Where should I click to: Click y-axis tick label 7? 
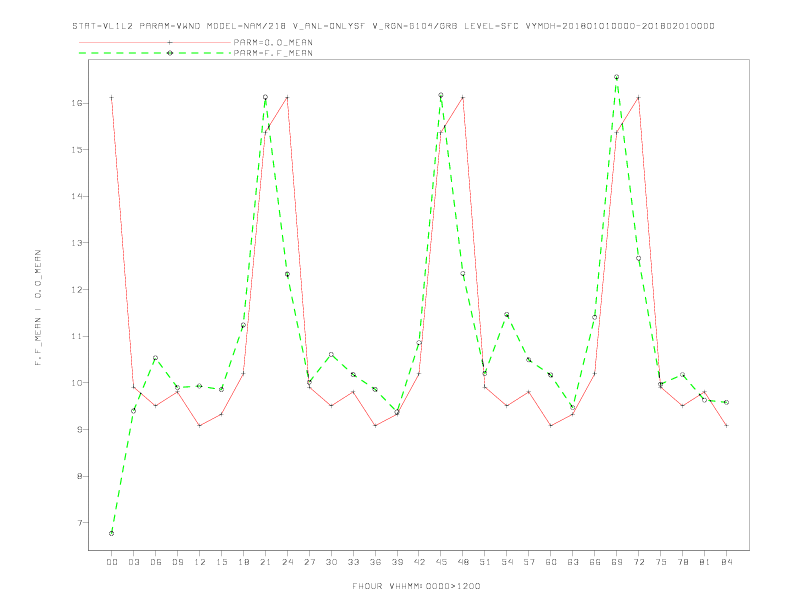pos(80,523)
